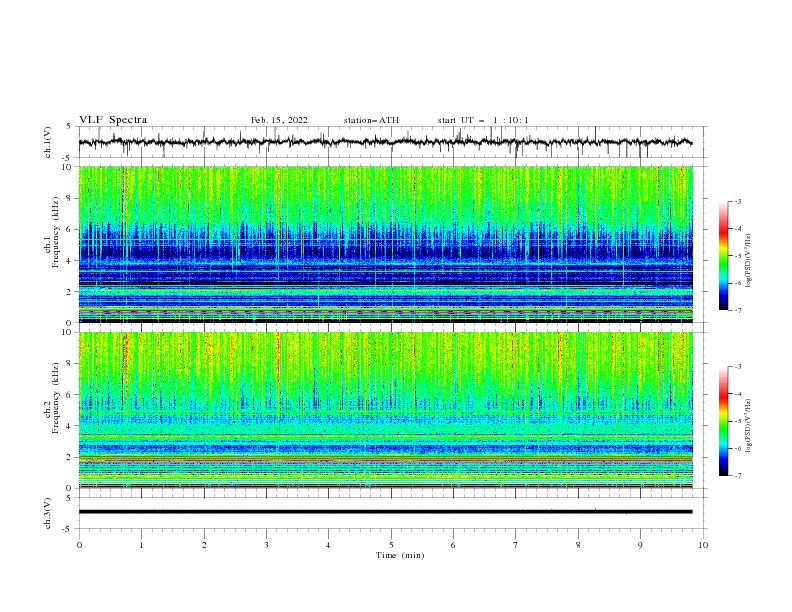Click the ch.1 voltage waveform trace

point(385,142)
